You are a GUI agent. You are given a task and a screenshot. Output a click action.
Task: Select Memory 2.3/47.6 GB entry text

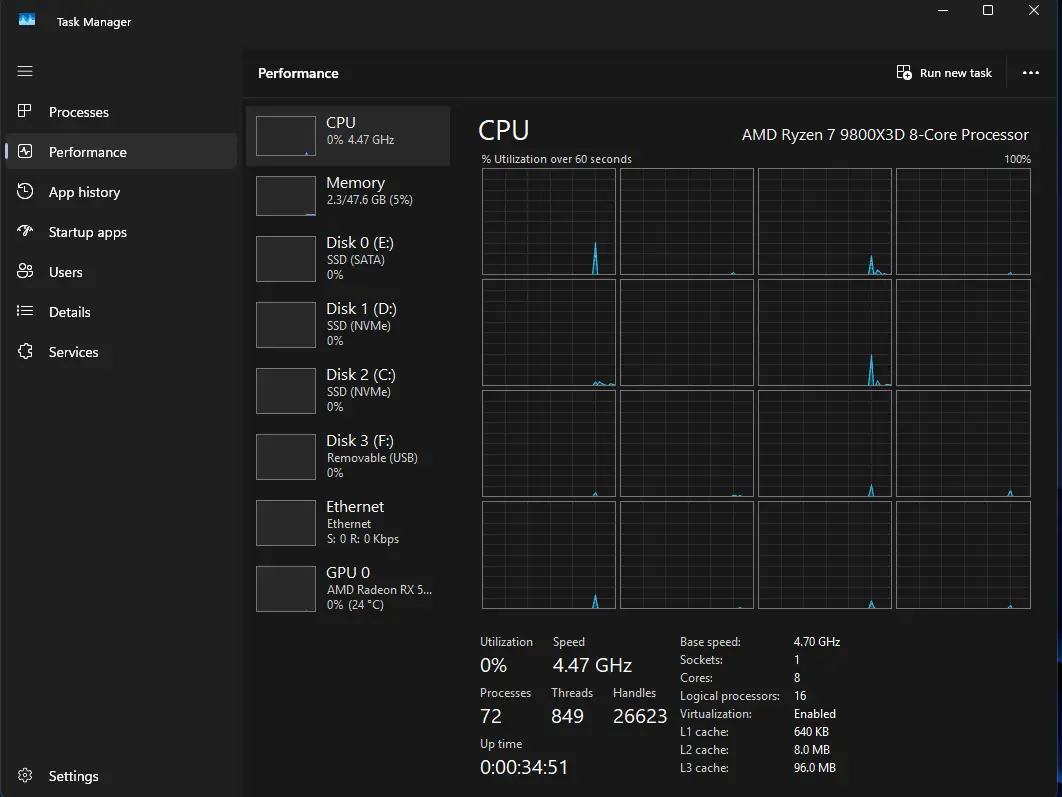(x=370, y=200)
